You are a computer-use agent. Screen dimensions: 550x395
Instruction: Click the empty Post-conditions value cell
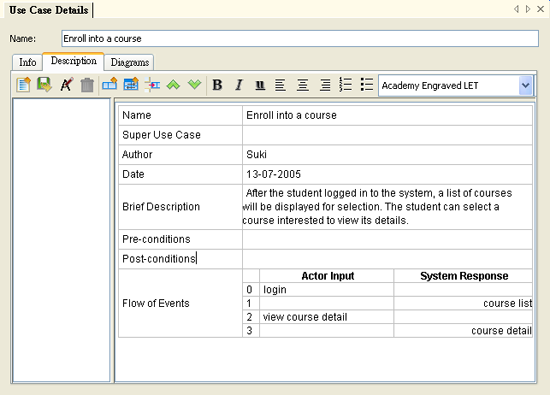pos(387,259)
